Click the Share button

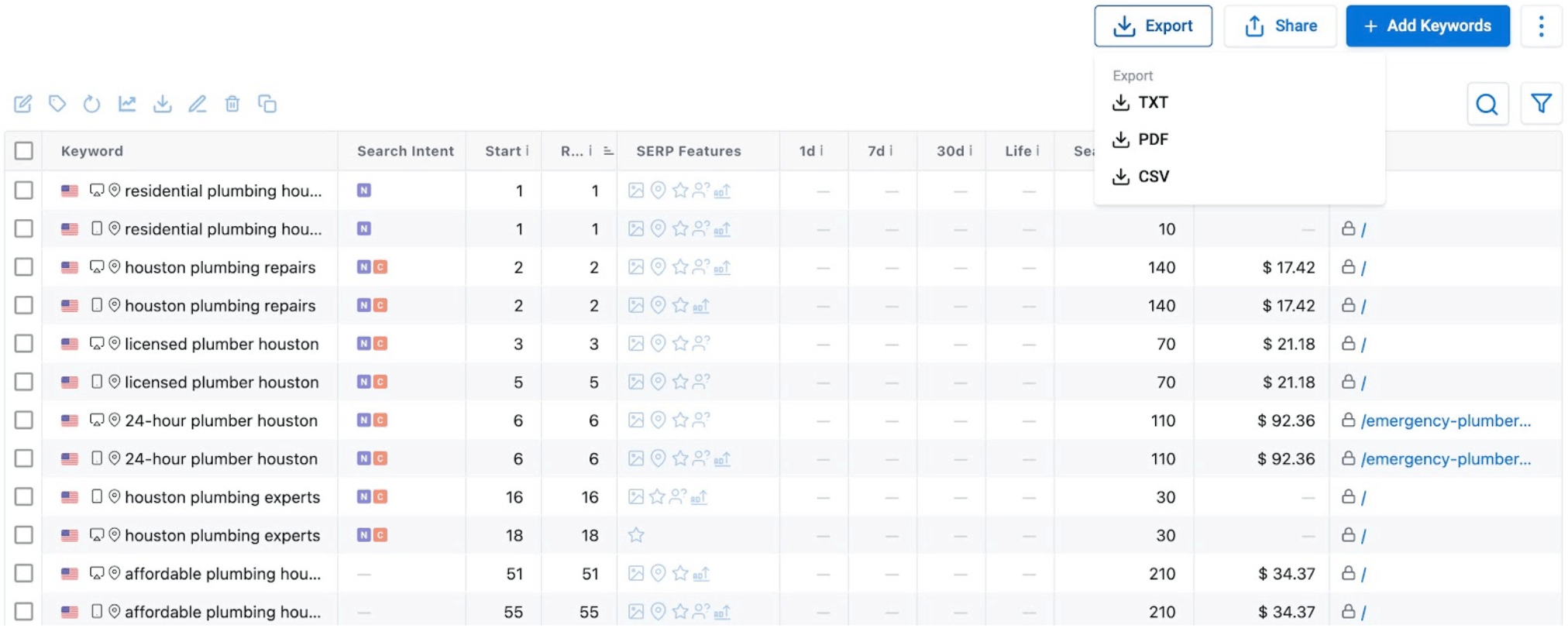(1280, 26)
